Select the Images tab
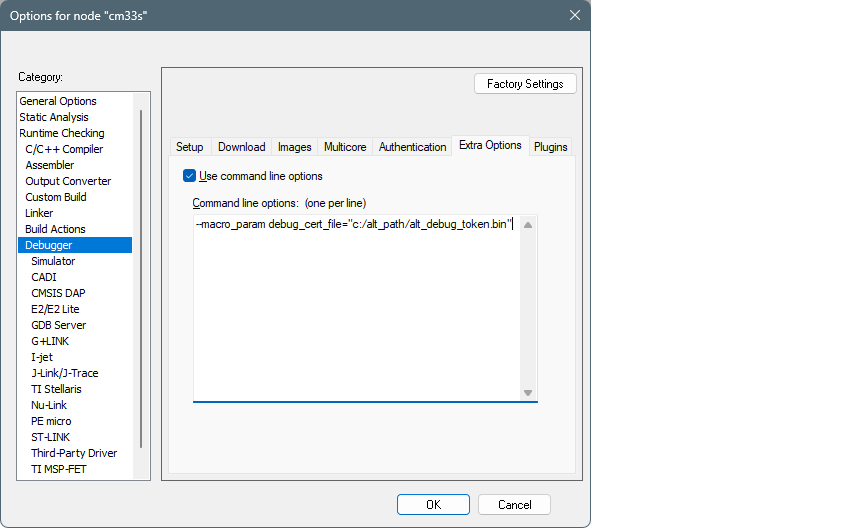 coord(294,147)
